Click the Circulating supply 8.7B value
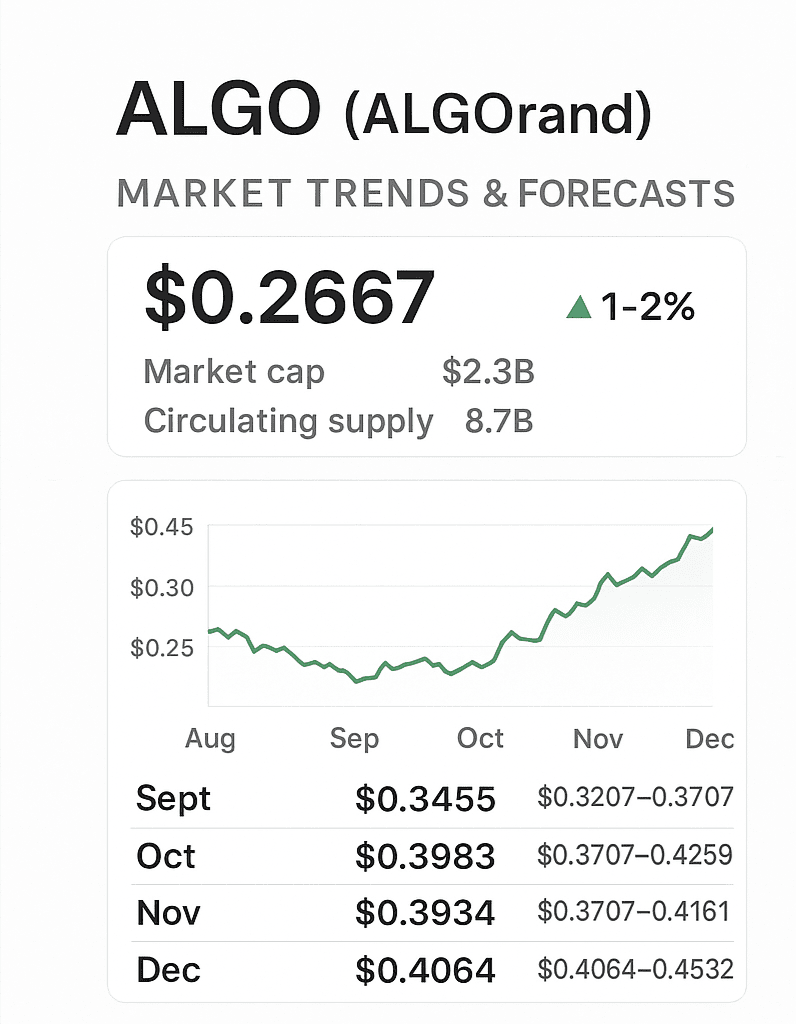This screenshot has width=796, height=1024. [x=499, y=421]
